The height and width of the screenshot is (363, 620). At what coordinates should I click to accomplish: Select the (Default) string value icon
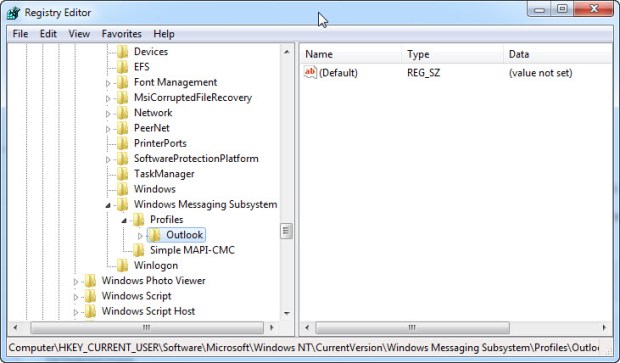(310, 72)
